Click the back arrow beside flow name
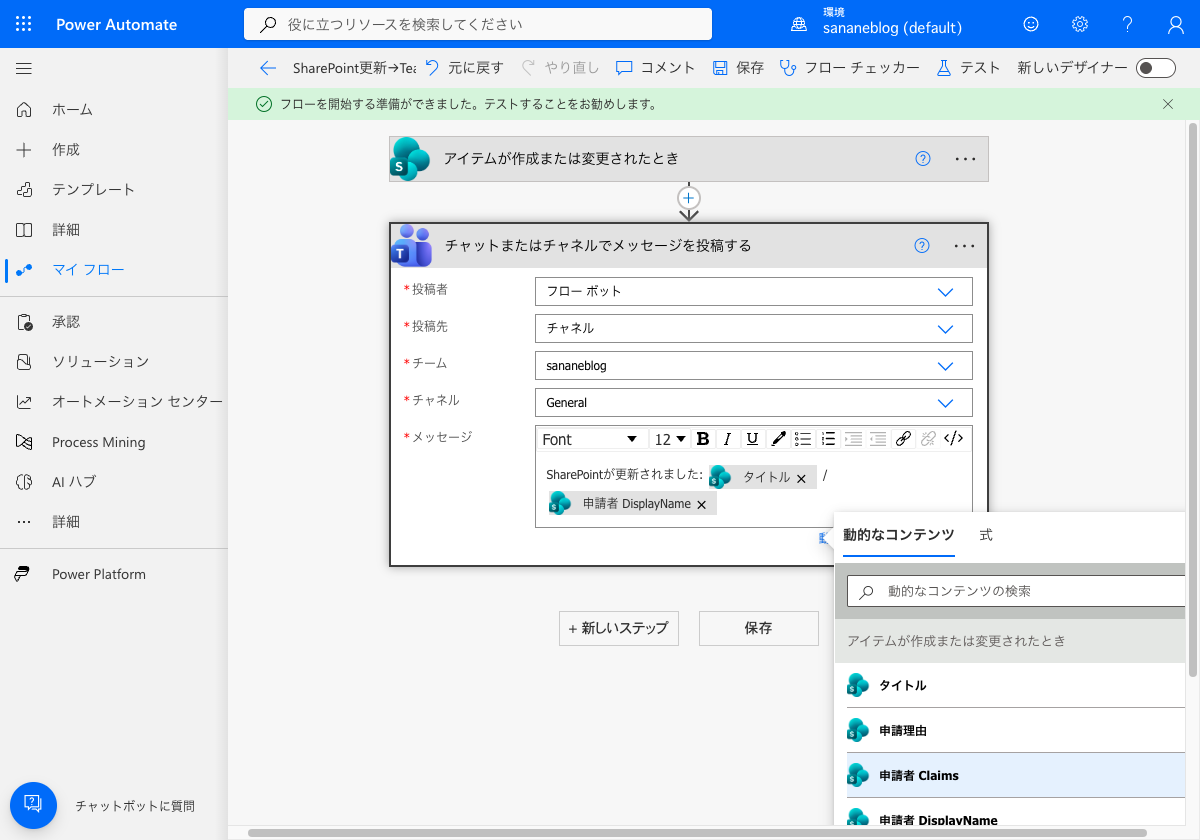 (267, 68)
